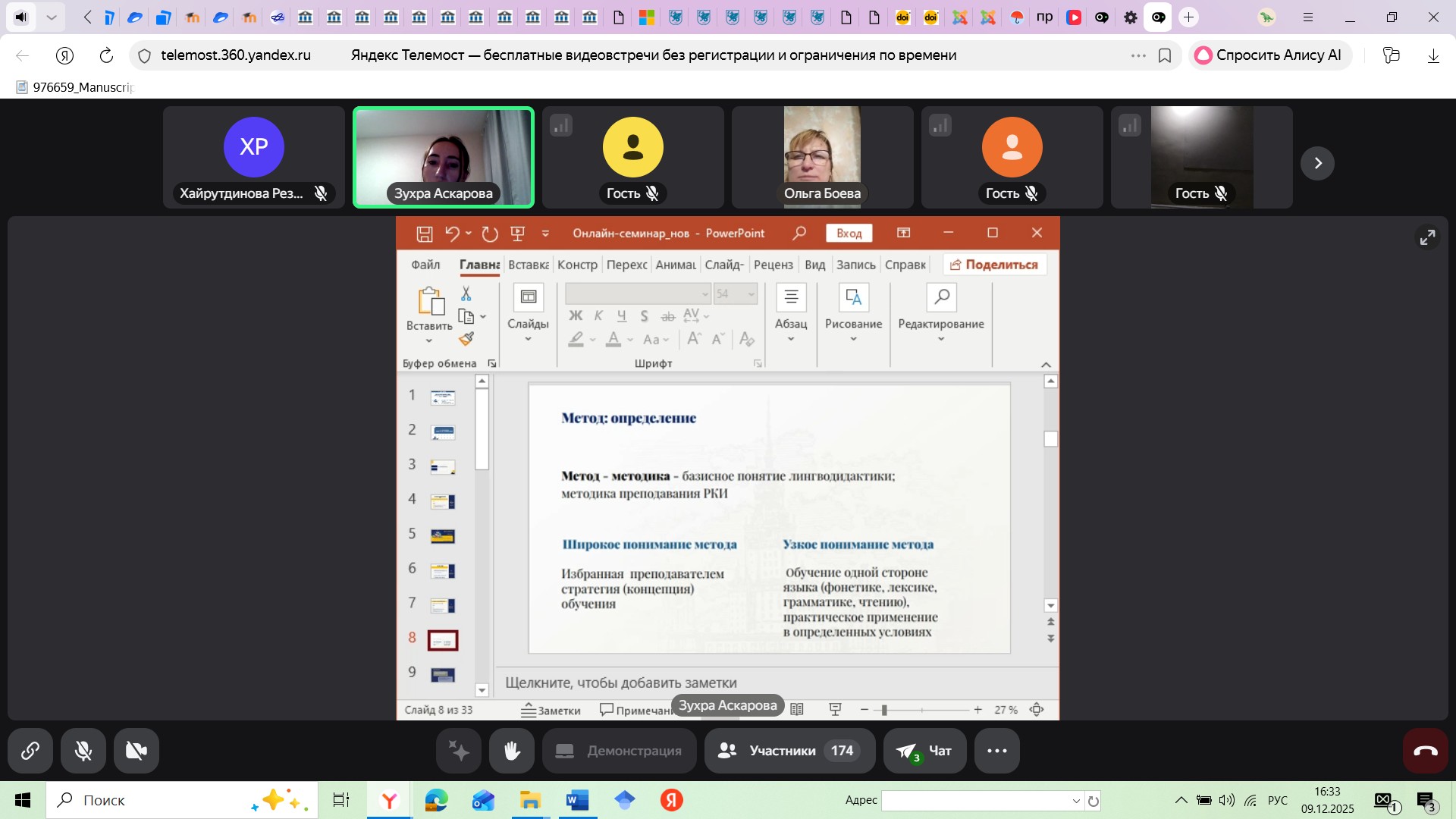This screenshot has height=819, width=1456.
Task: Unmute your microphone
Action: (83, 751)
